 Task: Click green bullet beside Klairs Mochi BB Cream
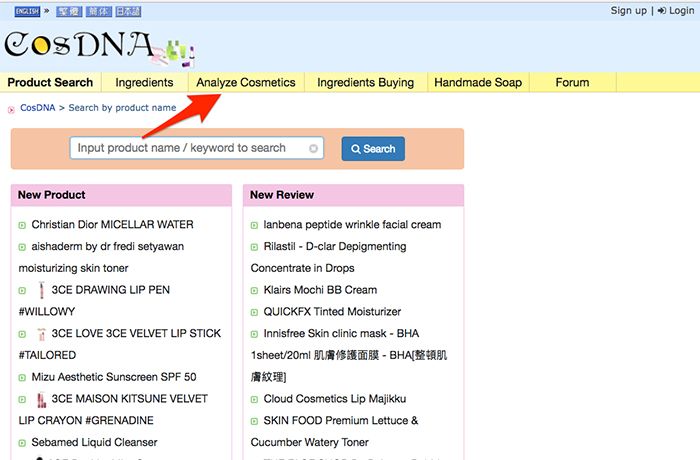point(254,291)
